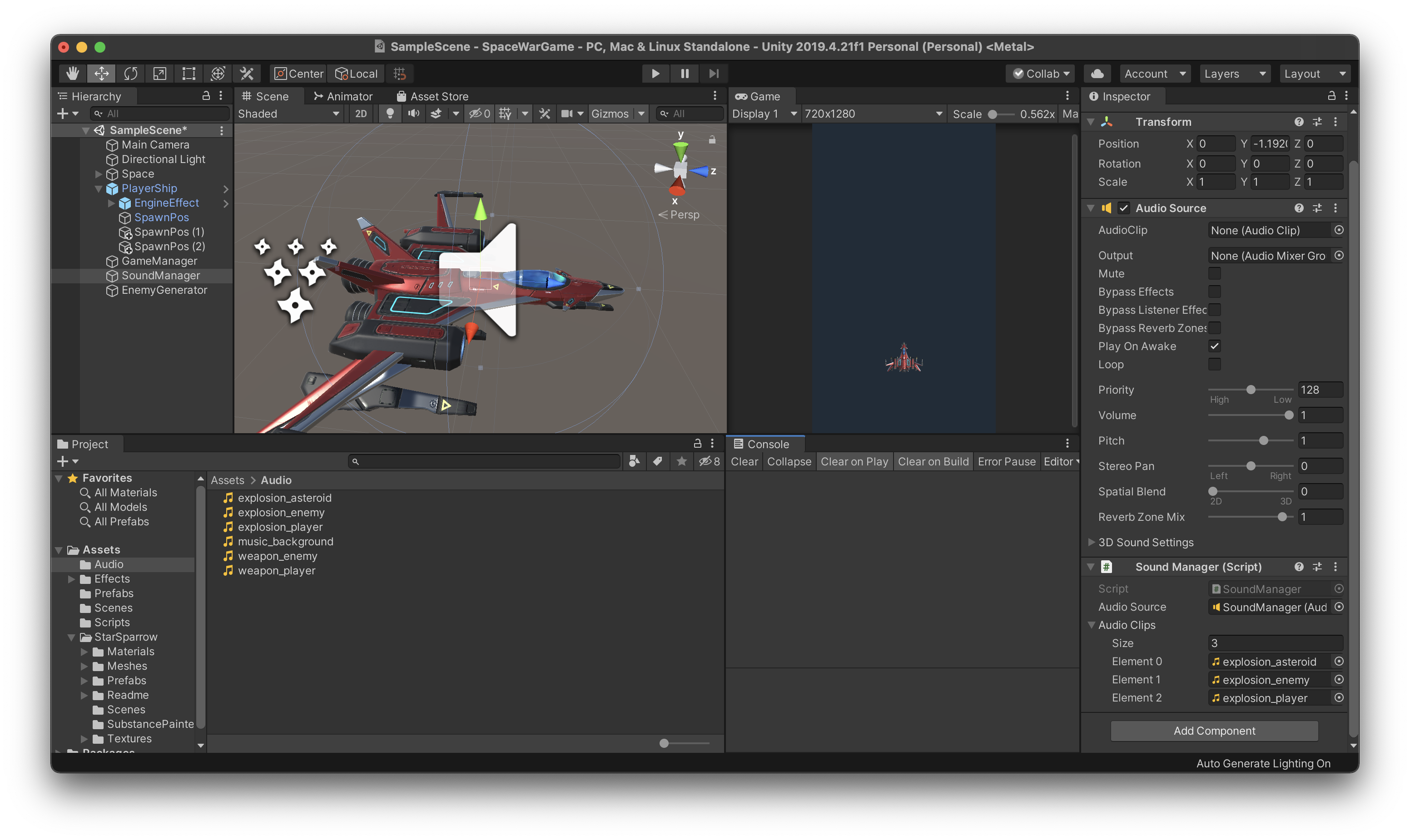This screenshot has height=840, width=1410.
Task: Select the Rect Transform tool
Action: click(x=189, y=74)
